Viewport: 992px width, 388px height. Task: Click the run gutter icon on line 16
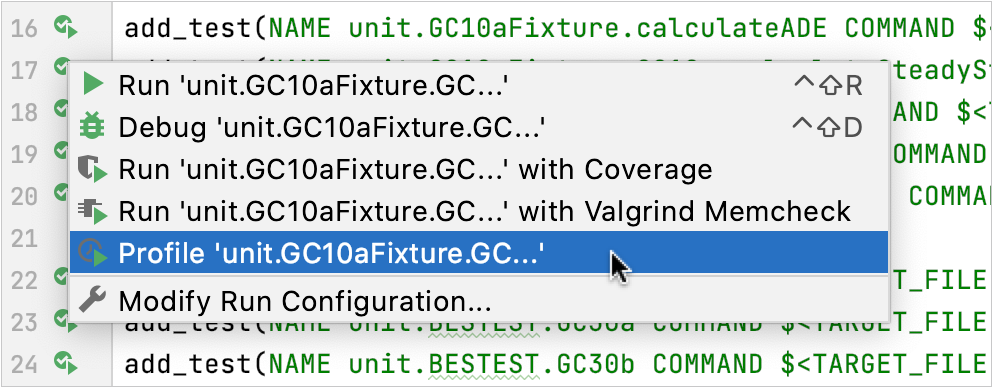[65, 28]
